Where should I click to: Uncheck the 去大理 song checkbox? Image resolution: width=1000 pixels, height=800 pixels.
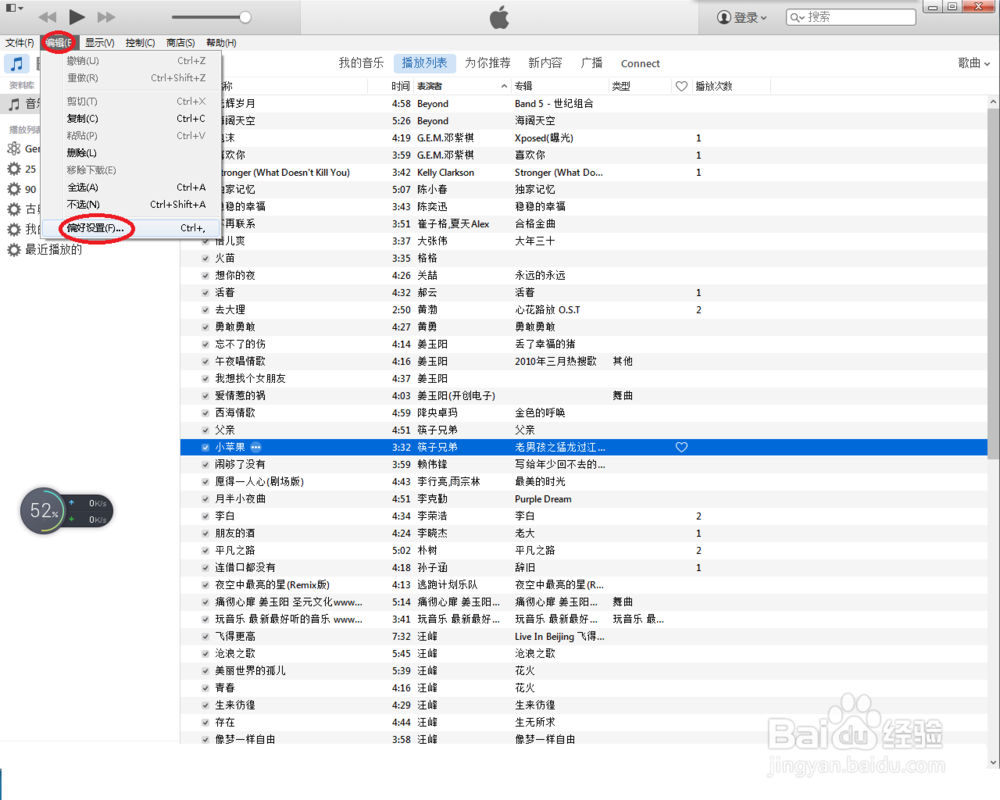coord(205,310)
